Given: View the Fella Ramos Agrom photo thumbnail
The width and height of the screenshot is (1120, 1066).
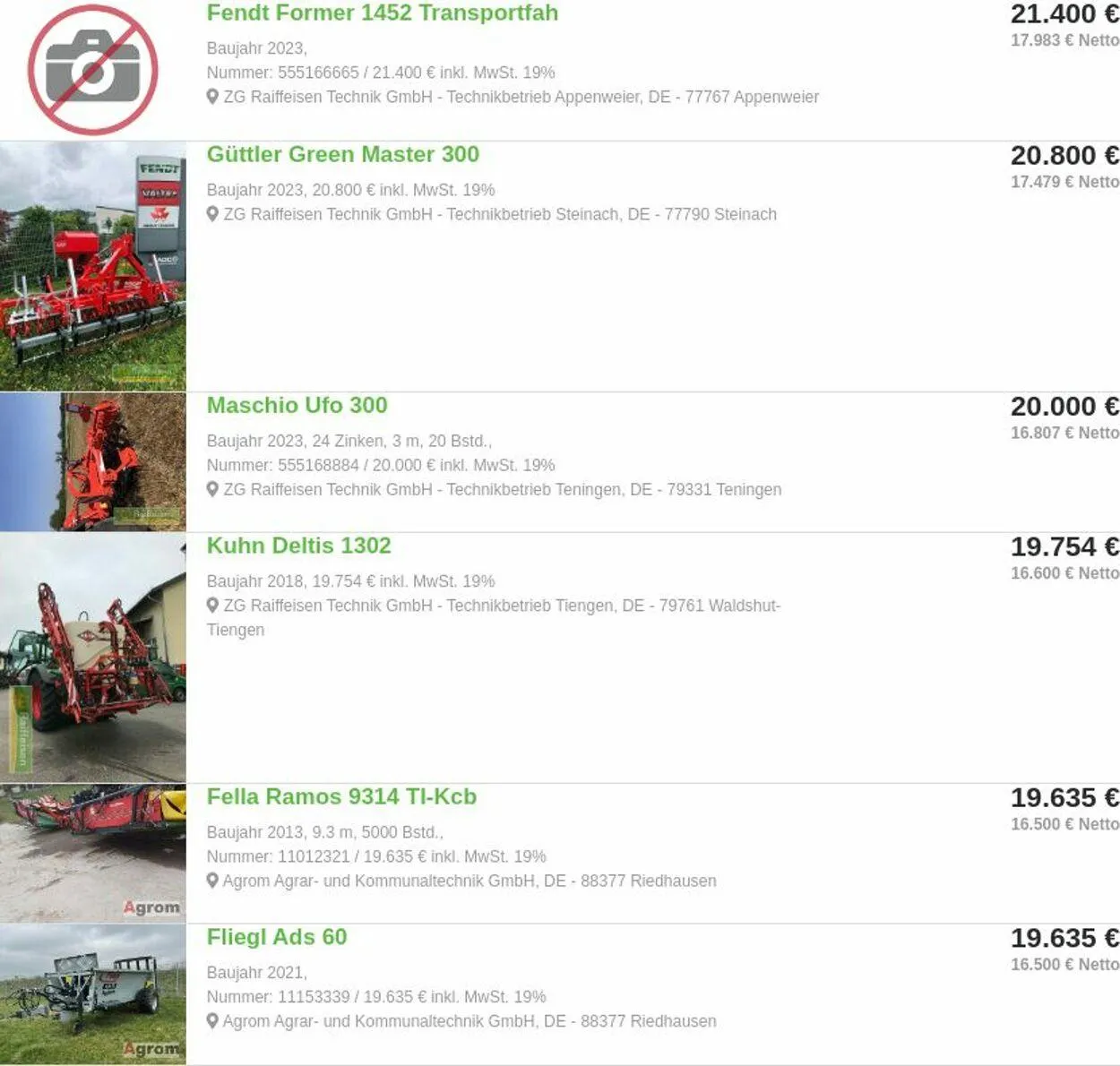Looking at the screenshot, I should coord(93,854).
